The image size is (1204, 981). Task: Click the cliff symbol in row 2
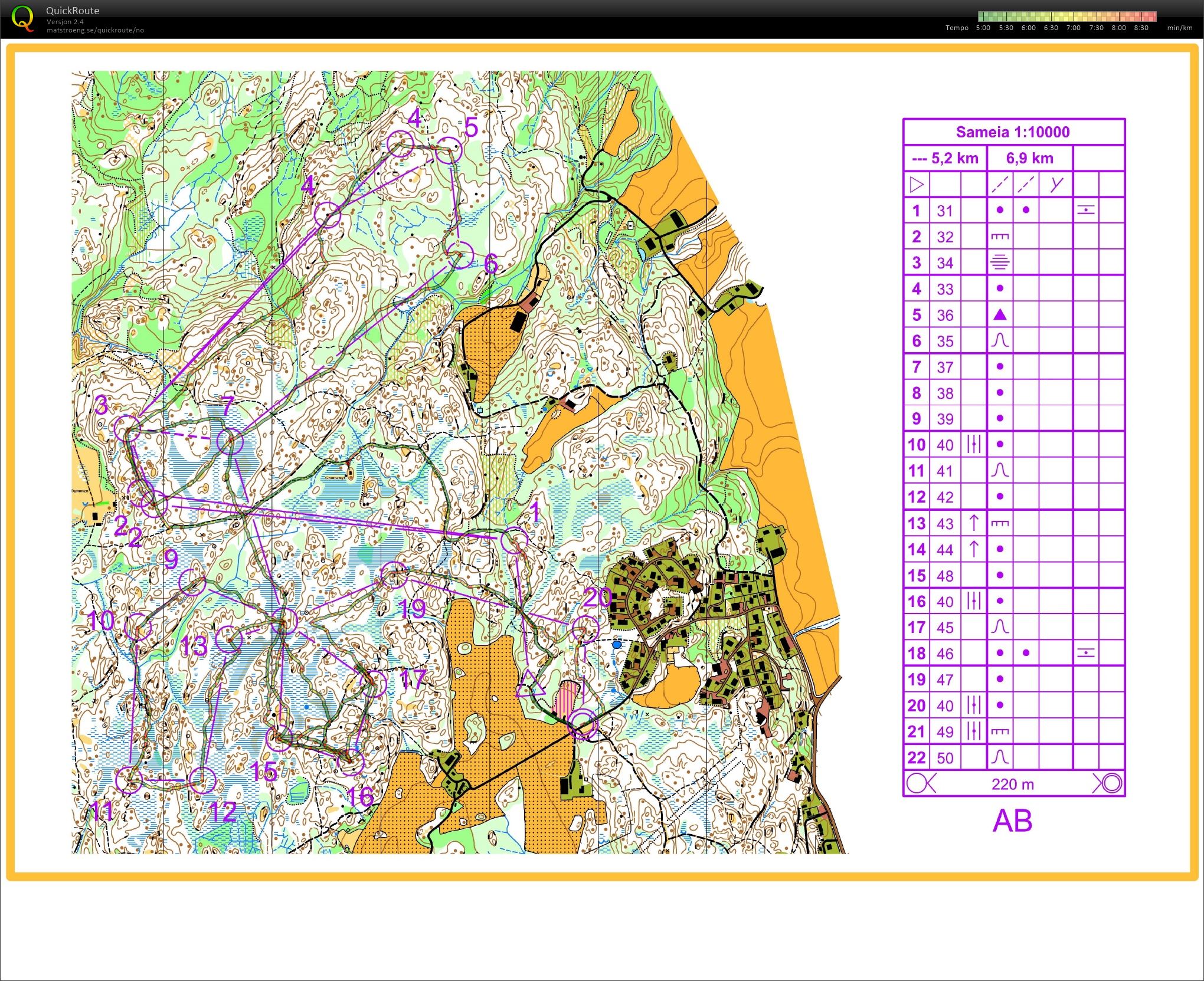tap(1000, 237)
